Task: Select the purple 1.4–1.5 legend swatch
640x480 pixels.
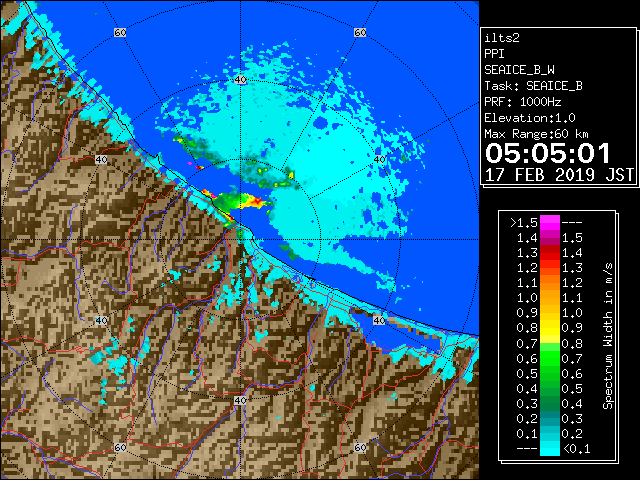Action: click(x=549, y=238)
